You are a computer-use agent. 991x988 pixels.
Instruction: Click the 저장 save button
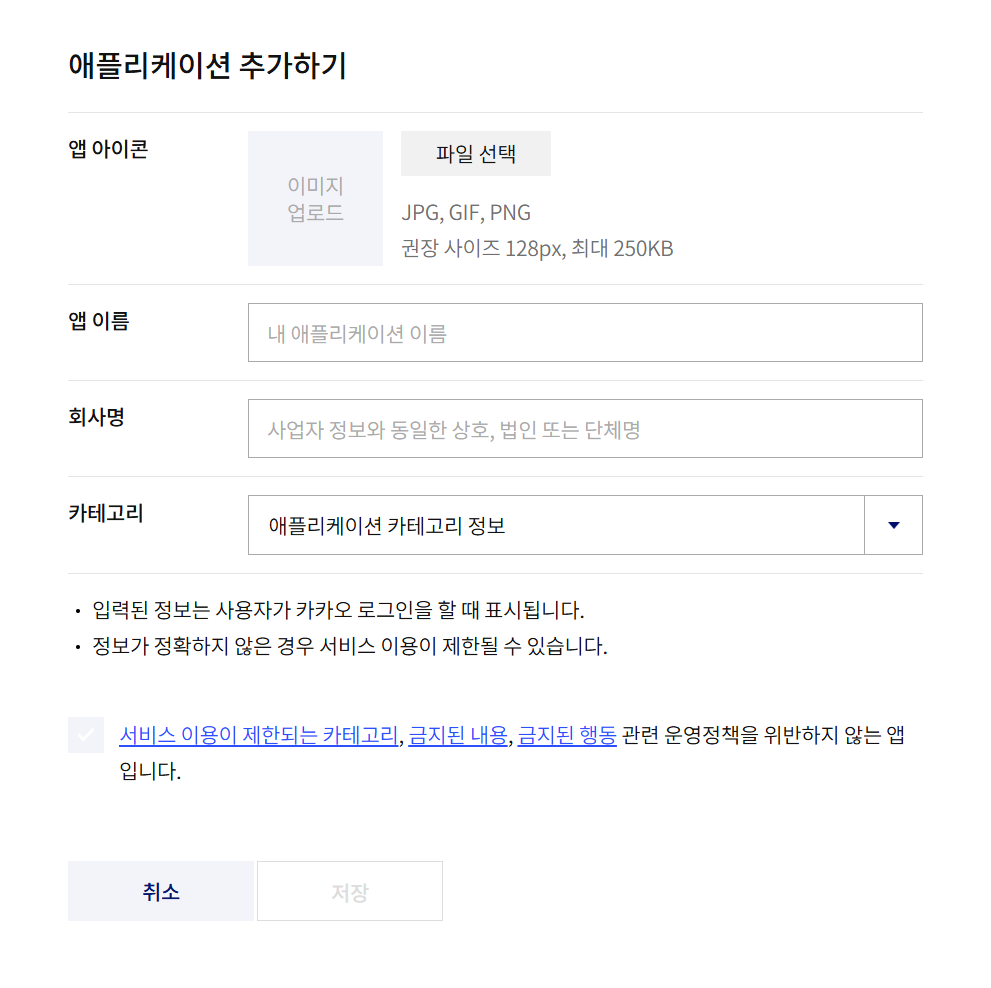pyautogui.click(x=350, y=891)
